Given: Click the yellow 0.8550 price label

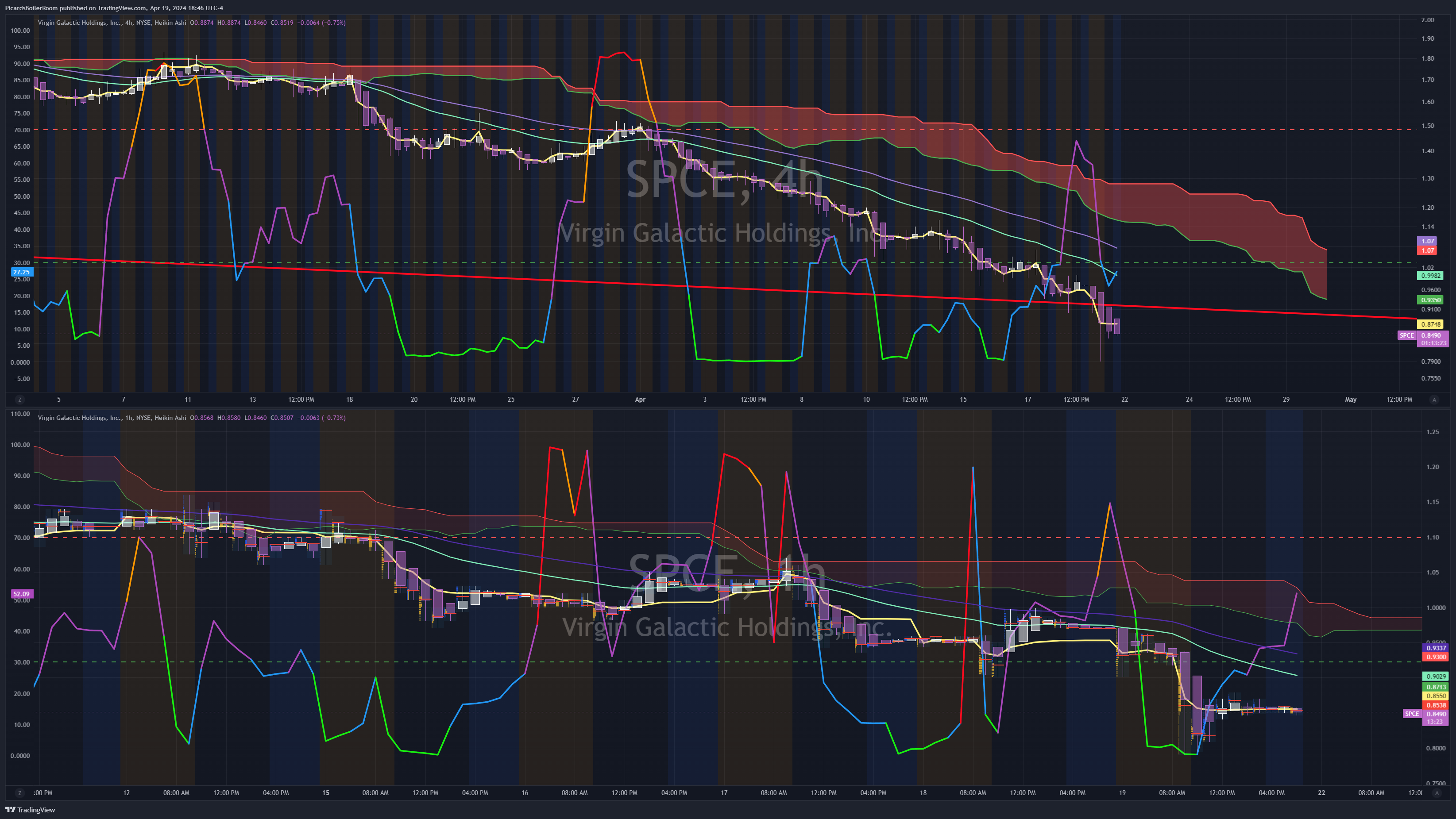Looking at the screenshot, I should tap(1436, 696).
